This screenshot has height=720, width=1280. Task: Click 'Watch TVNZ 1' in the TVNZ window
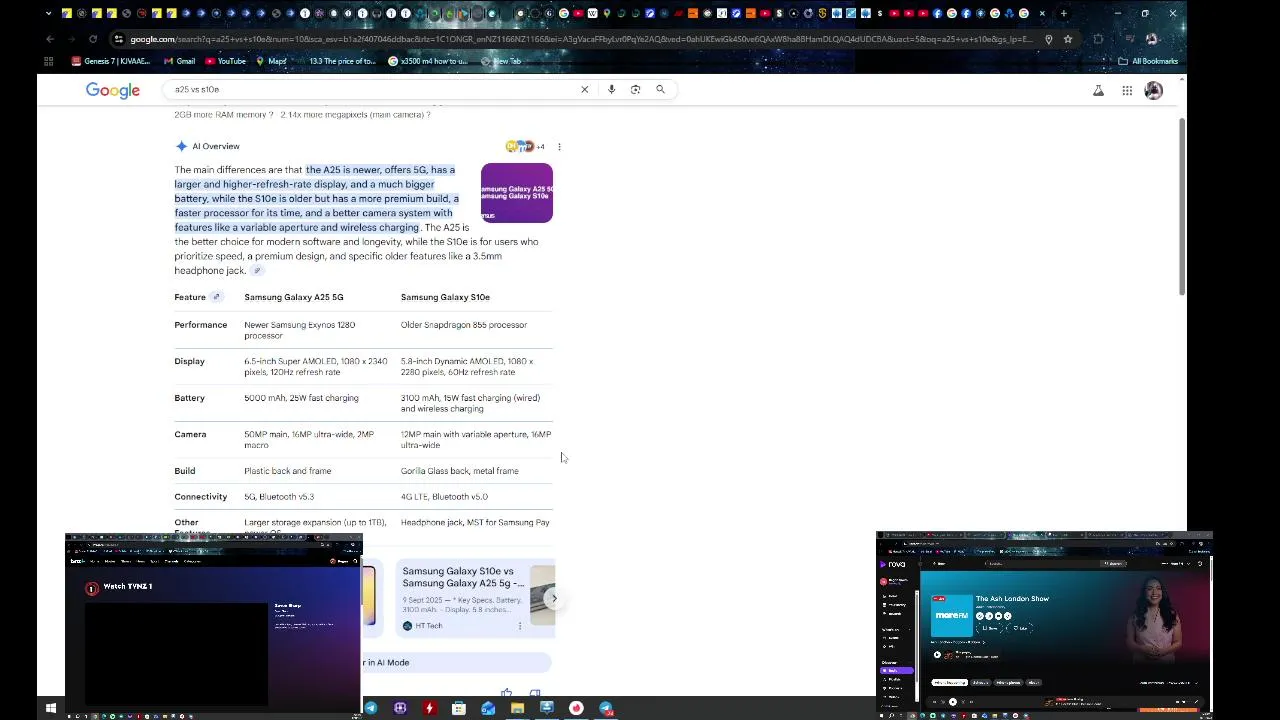(x=128, y=587)
